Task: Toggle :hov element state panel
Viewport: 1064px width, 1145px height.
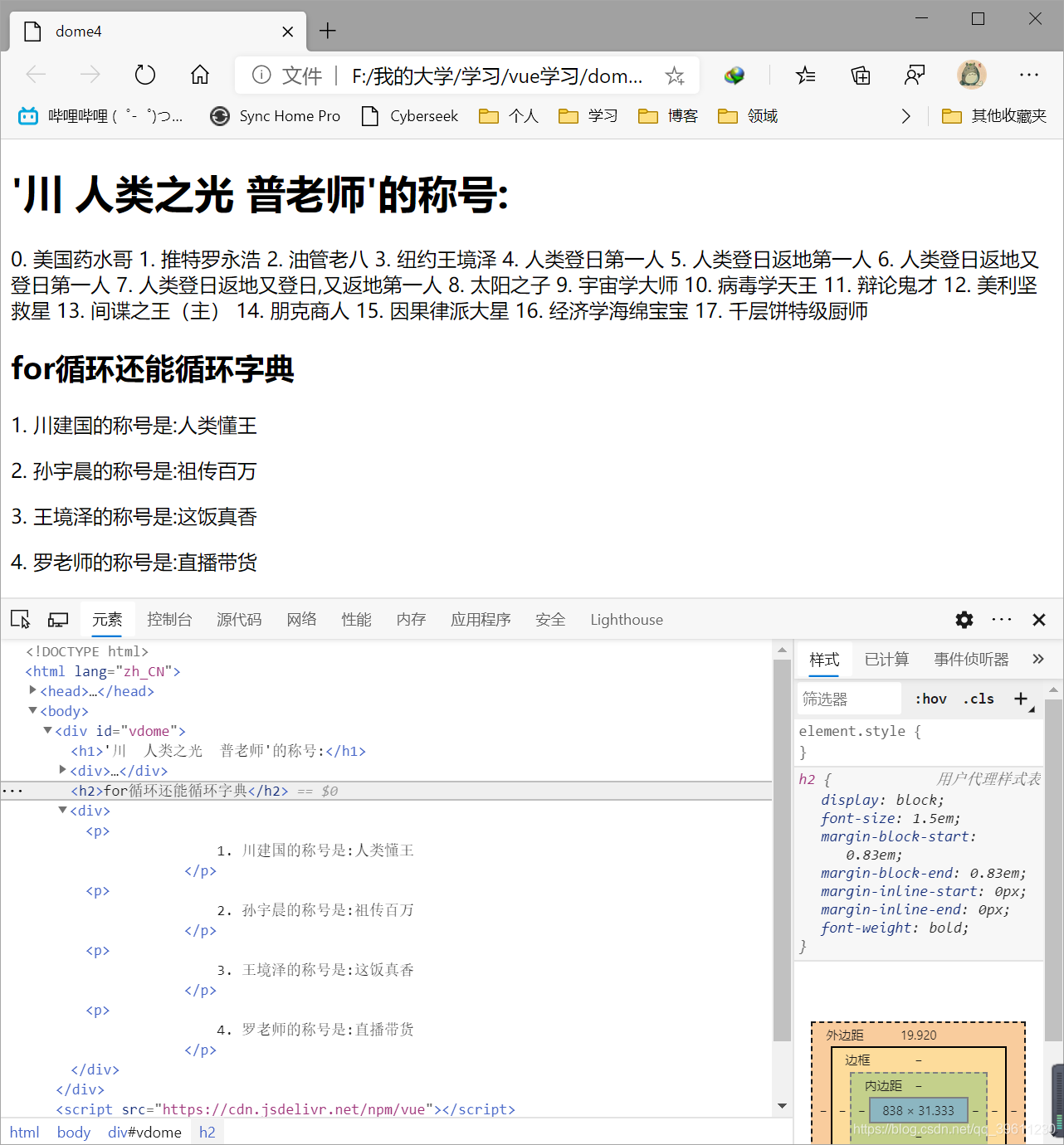Action: [930, 699]
